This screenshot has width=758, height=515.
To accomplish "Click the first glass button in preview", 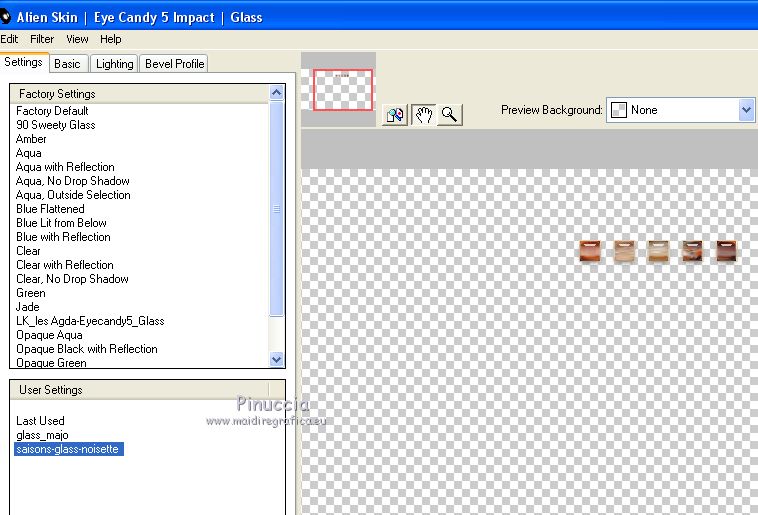I will (590, 251).
